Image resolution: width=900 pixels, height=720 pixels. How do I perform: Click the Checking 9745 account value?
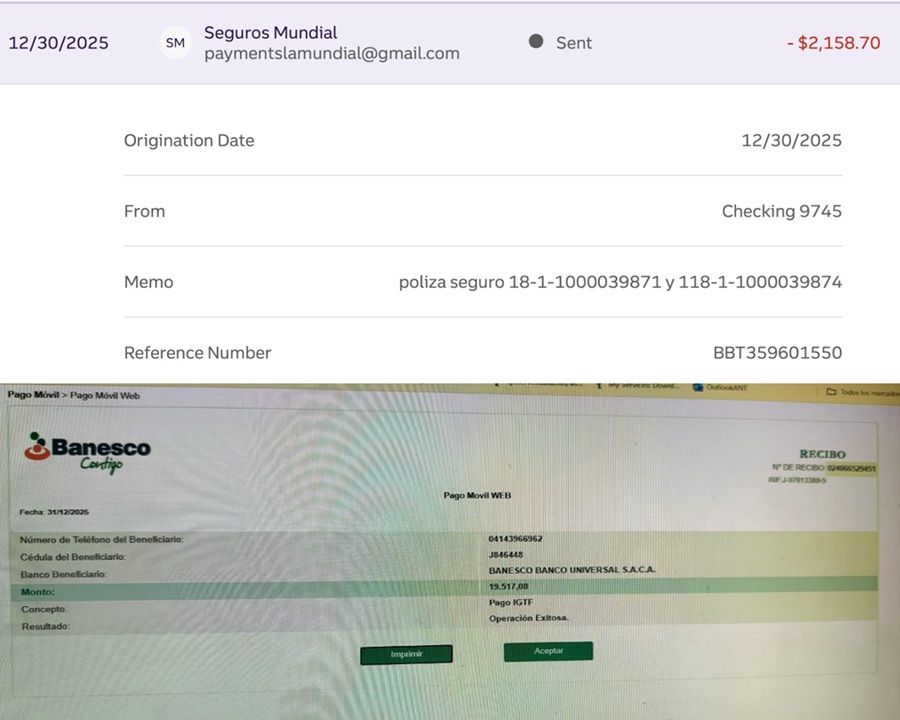(781, 211)
